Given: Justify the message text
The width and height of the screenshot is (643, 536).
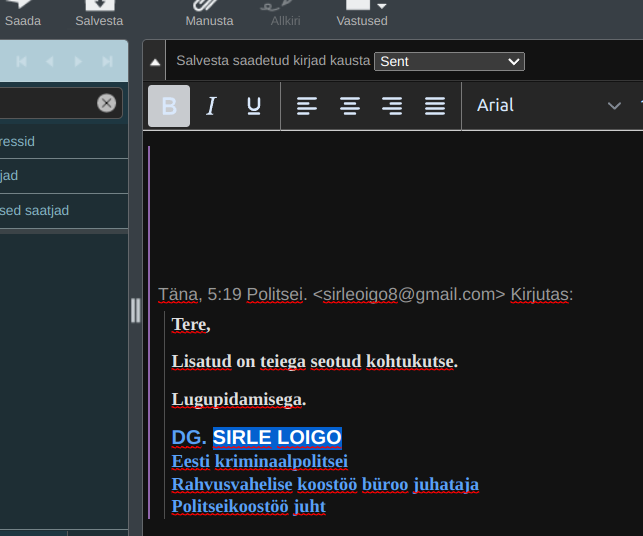Looking at the screenshot, I should 435,106.
